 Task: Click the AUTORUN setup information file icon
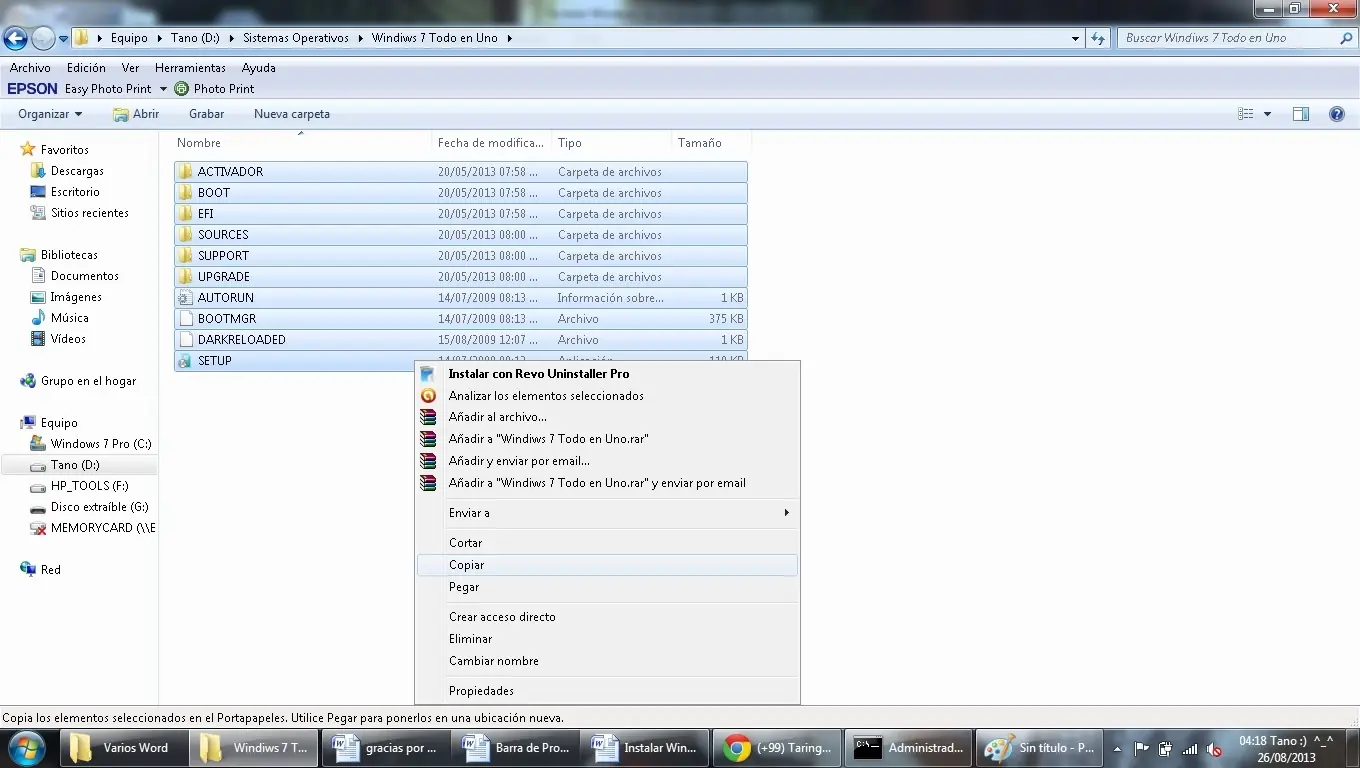(x=184, y=298)
